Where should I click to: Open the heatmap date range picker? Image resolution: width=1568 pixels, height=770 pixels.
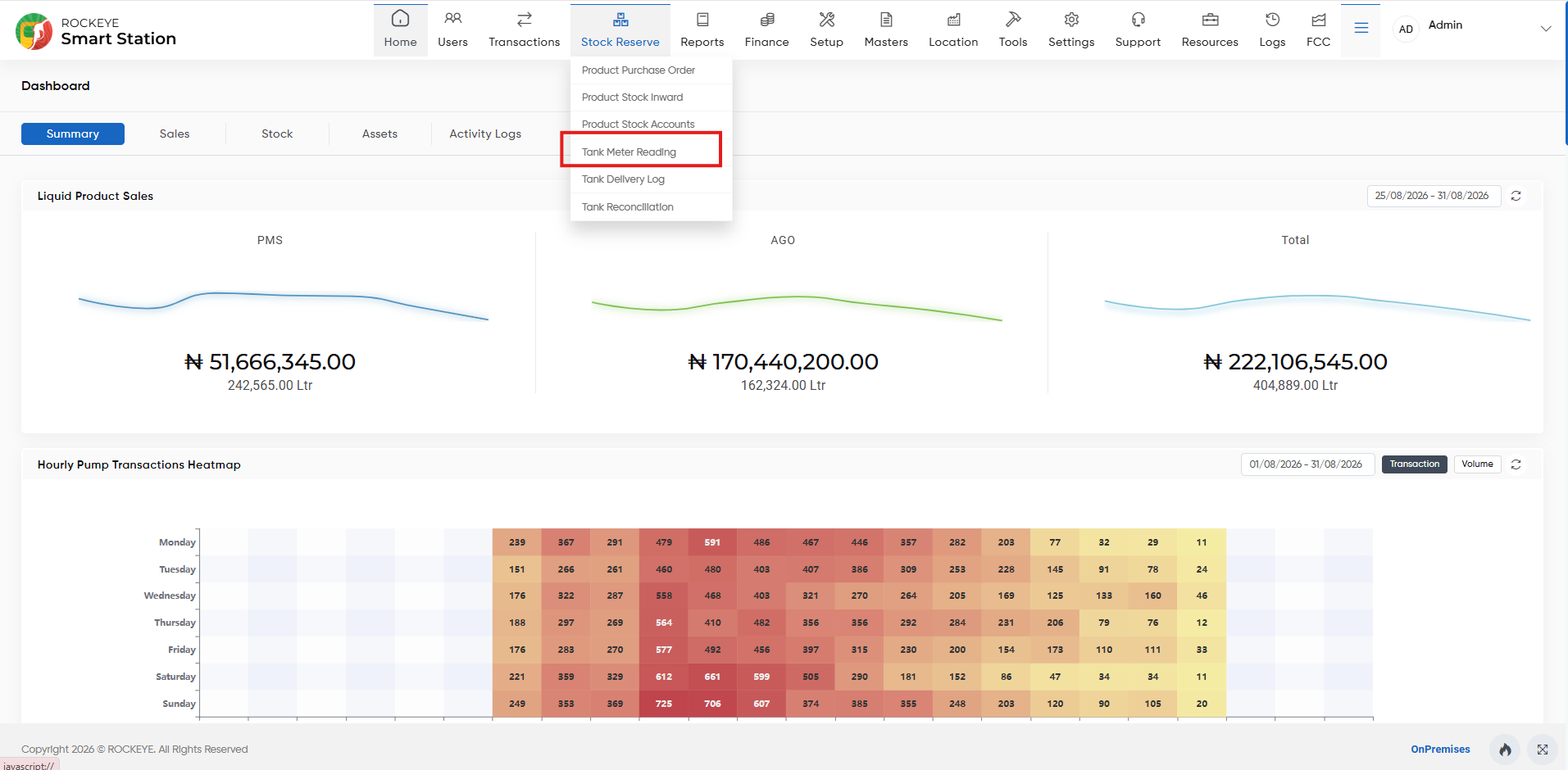tap(1307, 464)
